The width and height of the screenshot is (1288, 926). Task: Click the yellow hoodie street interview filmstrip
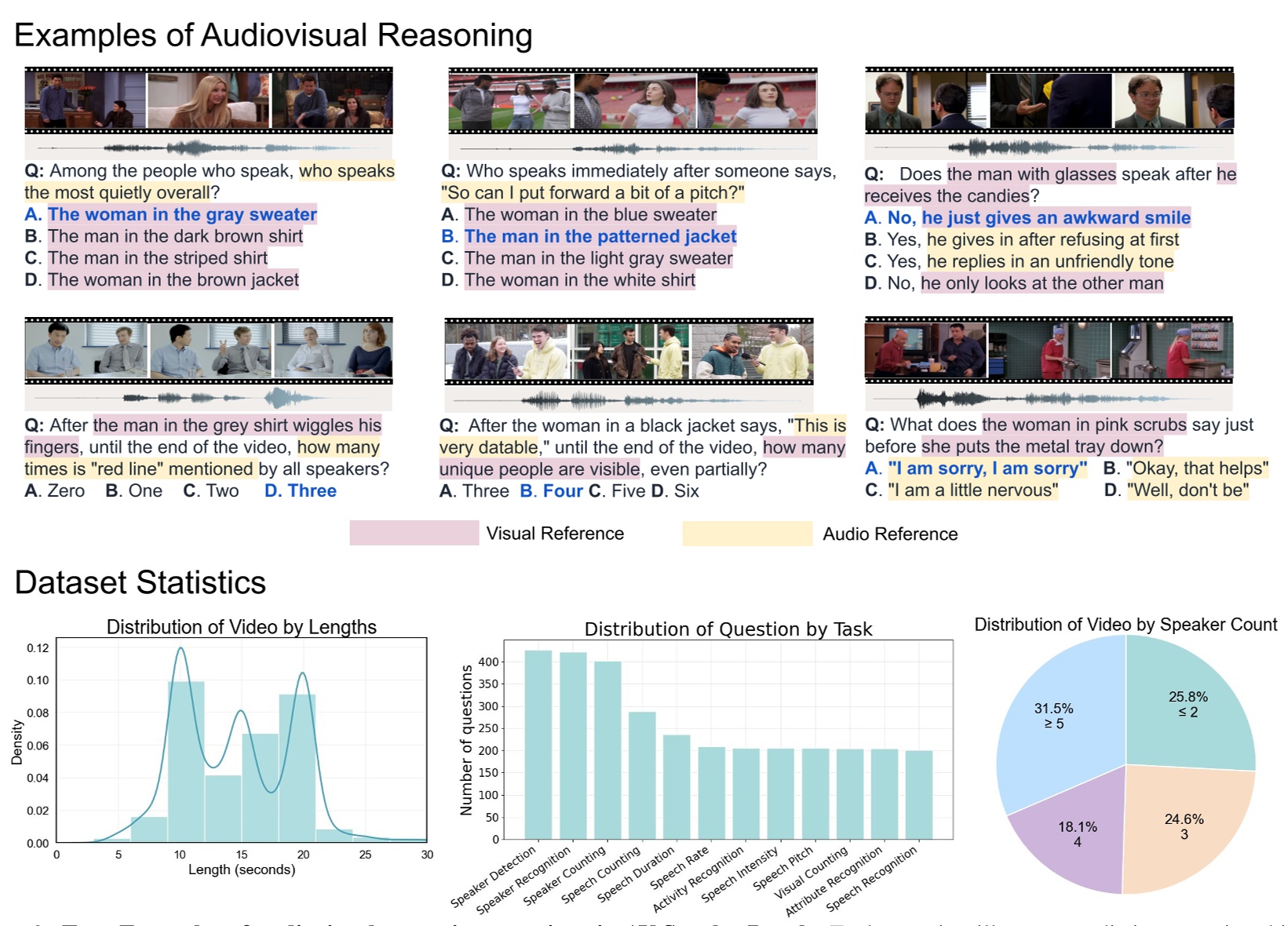[629, 352]
